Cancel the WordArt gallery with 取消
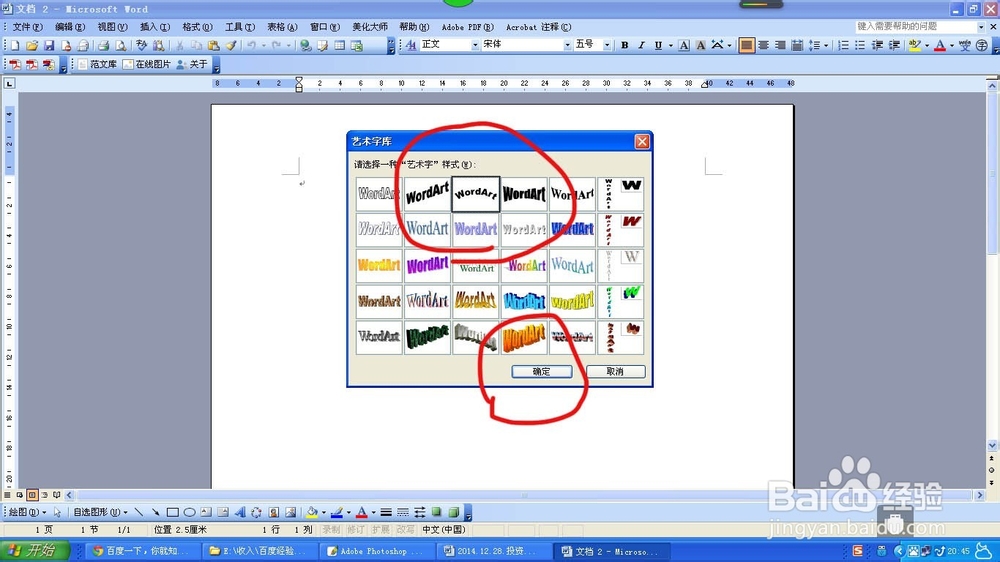Image resolution: width=1000 pixels, height=562 pixels. click(x=615, y=371)
